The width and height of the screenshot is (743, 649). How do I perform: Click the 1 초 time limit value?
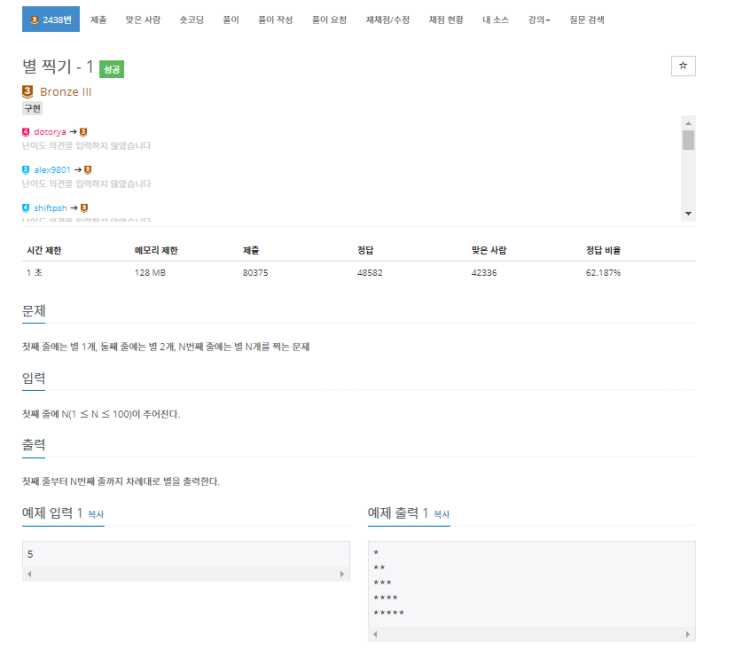(34, 273)
